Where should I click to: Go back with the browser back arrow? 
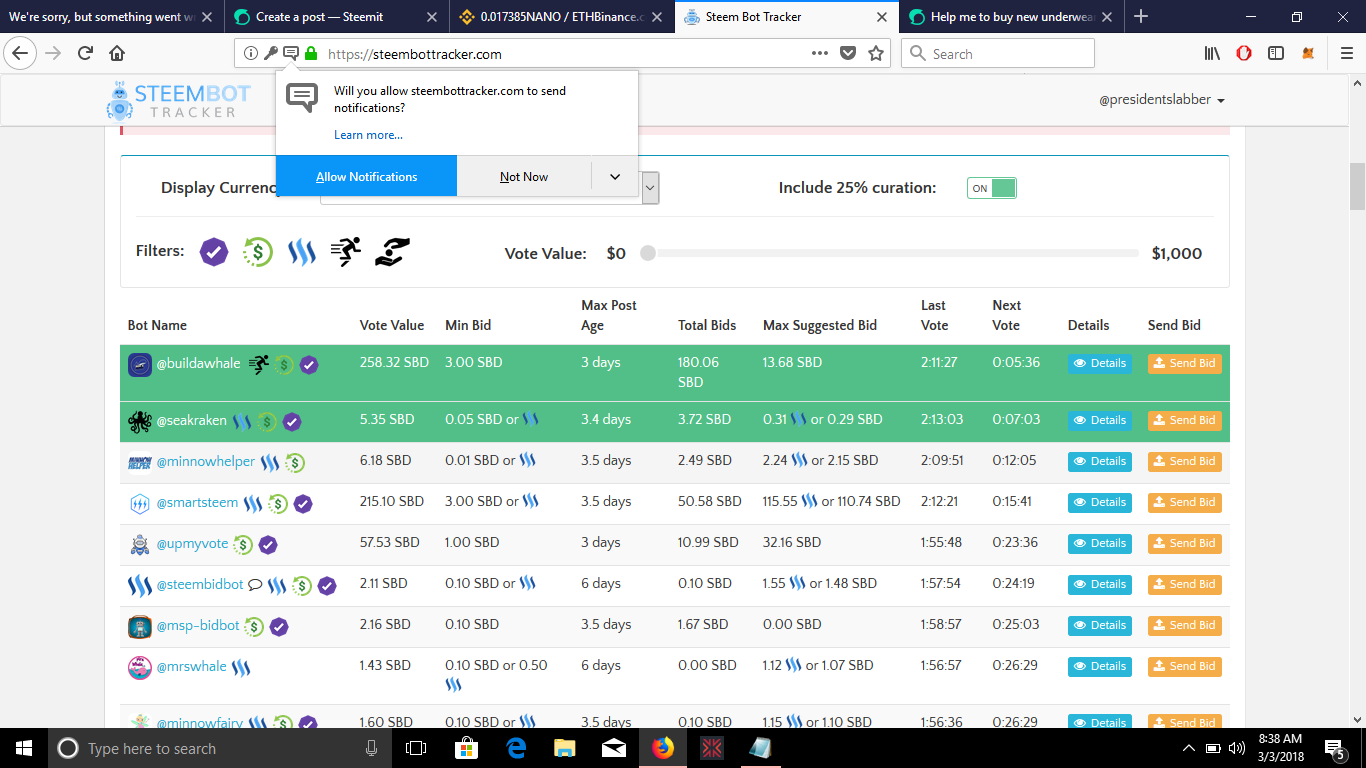pos(22,54)
